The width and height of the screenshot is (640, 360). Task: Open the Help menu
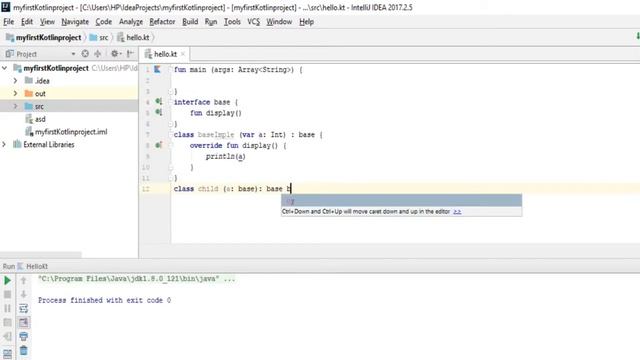click(x=307, y=22)
